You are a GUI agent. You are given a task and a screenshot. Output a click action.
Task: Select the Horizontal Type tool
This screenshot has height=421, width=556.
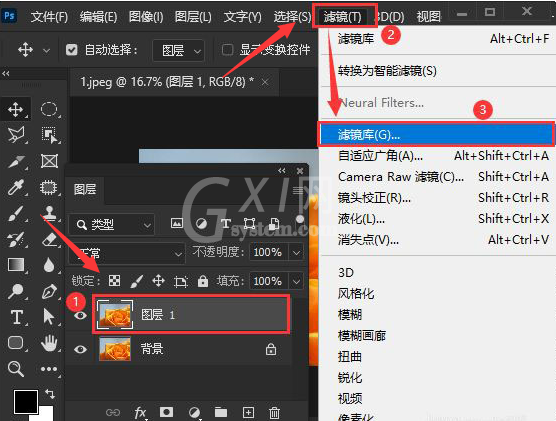click(x=16, y=317)
